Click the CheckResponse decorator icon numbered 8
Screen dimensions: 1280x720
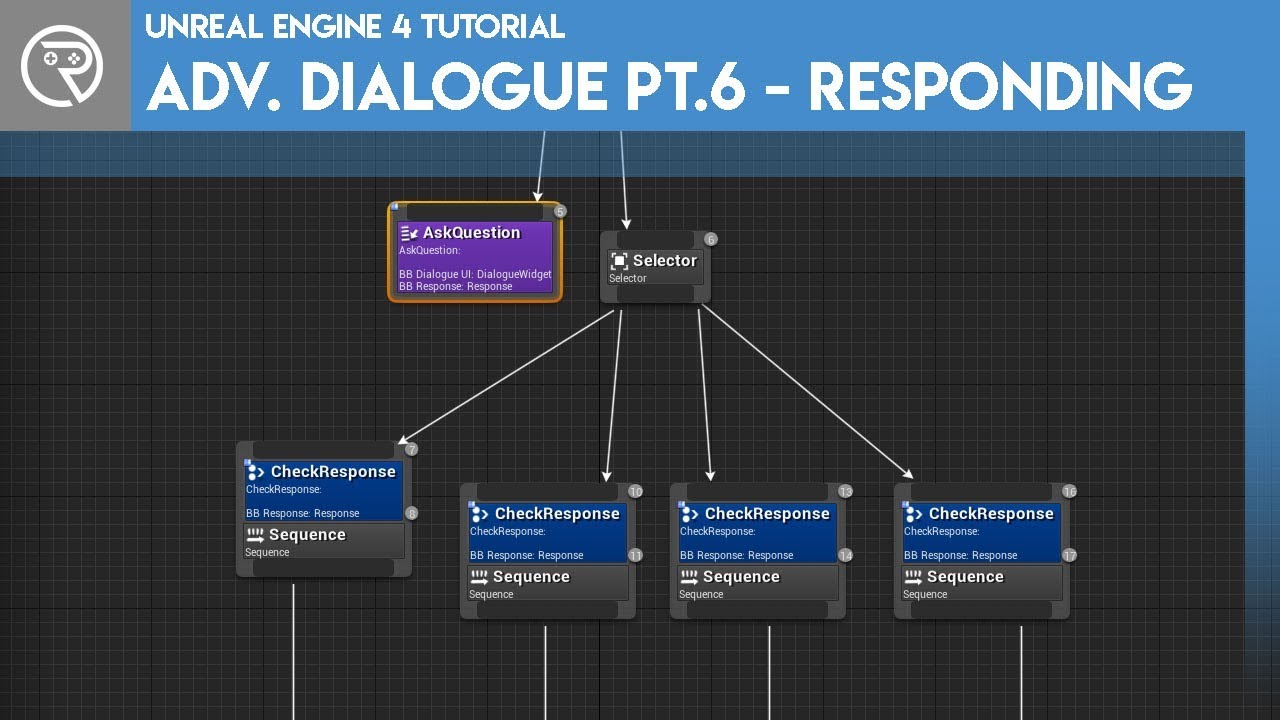tap(255, 472)
